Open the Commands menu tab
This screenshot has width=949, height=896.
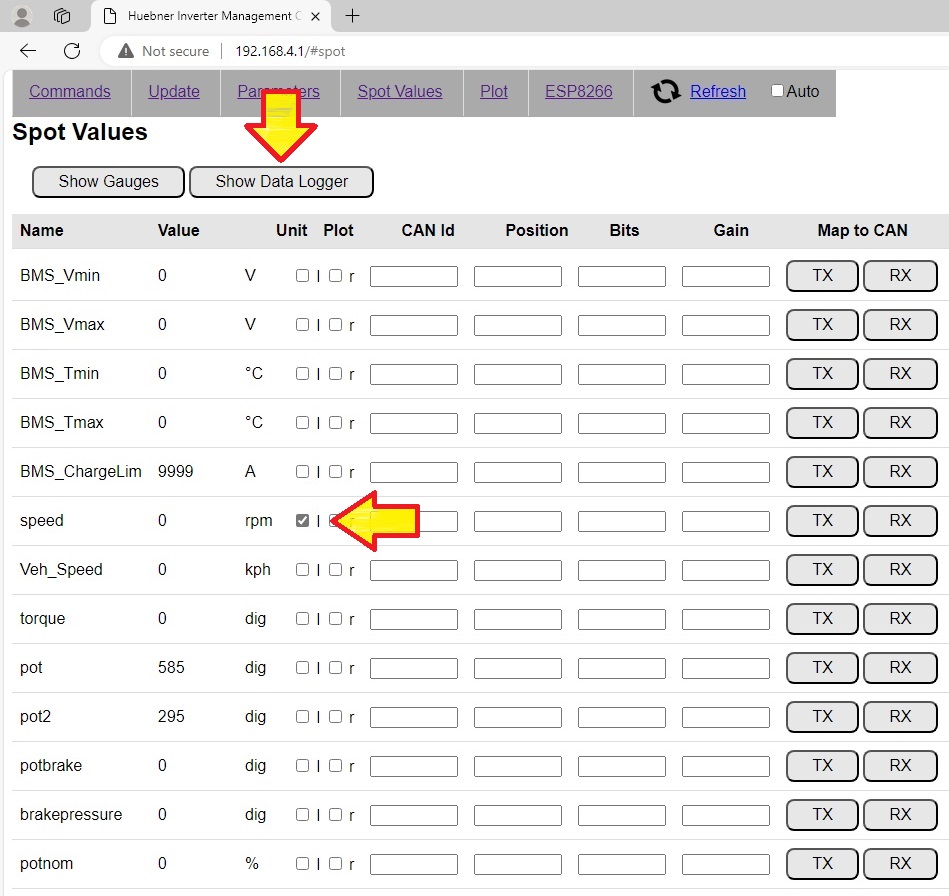tap(70, 91)
